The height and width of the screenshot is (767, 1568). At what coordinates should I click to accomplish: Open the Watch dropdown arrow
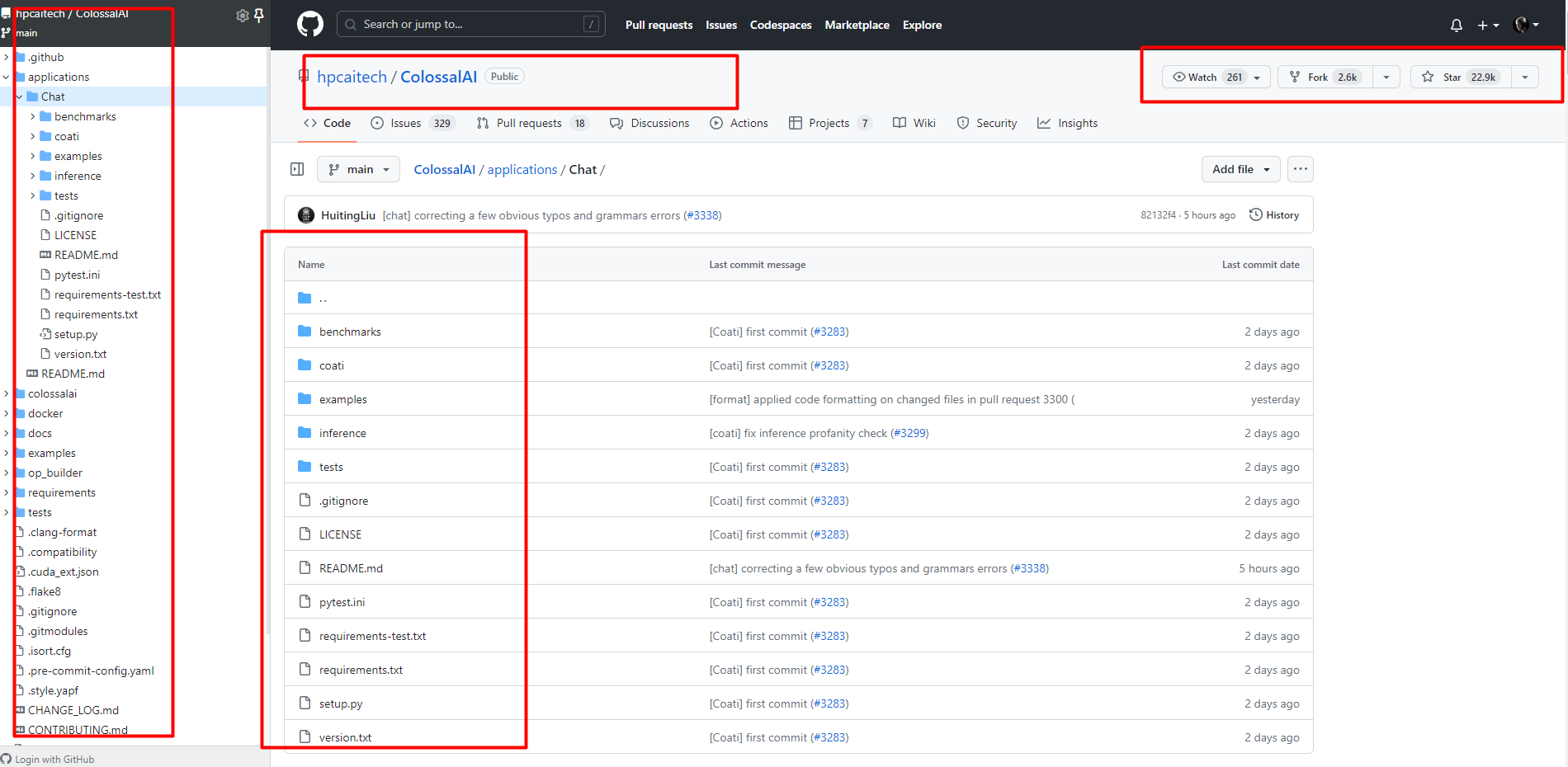1257,78
